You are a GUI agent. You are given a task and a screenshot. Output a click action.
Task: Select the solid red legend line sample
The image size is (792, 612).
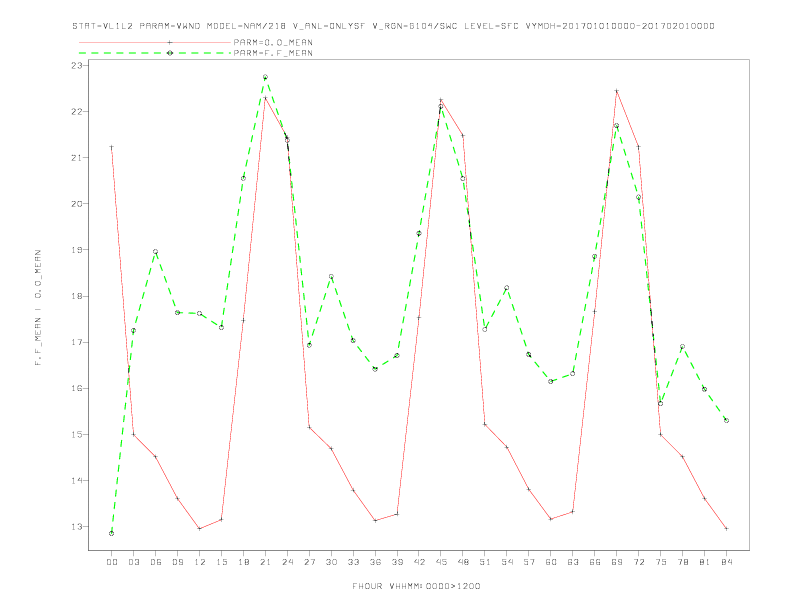[x=155, y=42]
